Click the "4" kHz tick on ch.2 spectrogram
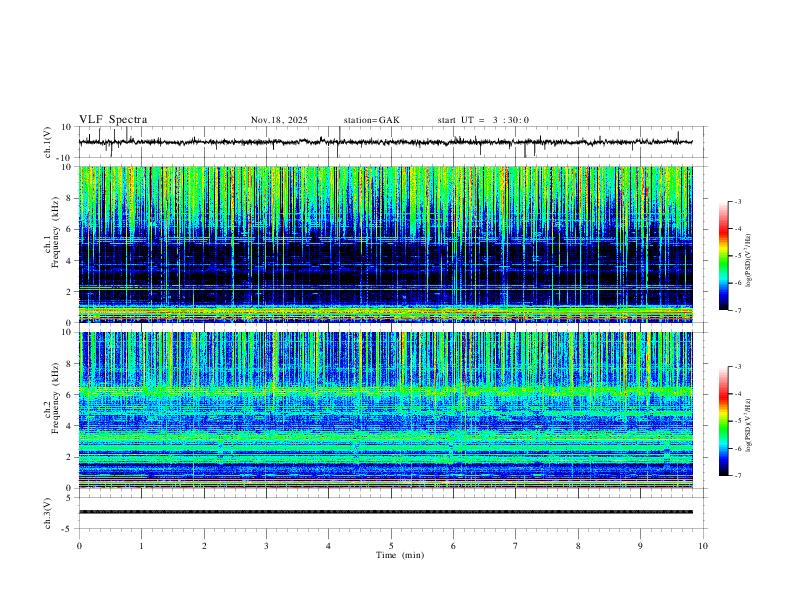 pos(69,426)
